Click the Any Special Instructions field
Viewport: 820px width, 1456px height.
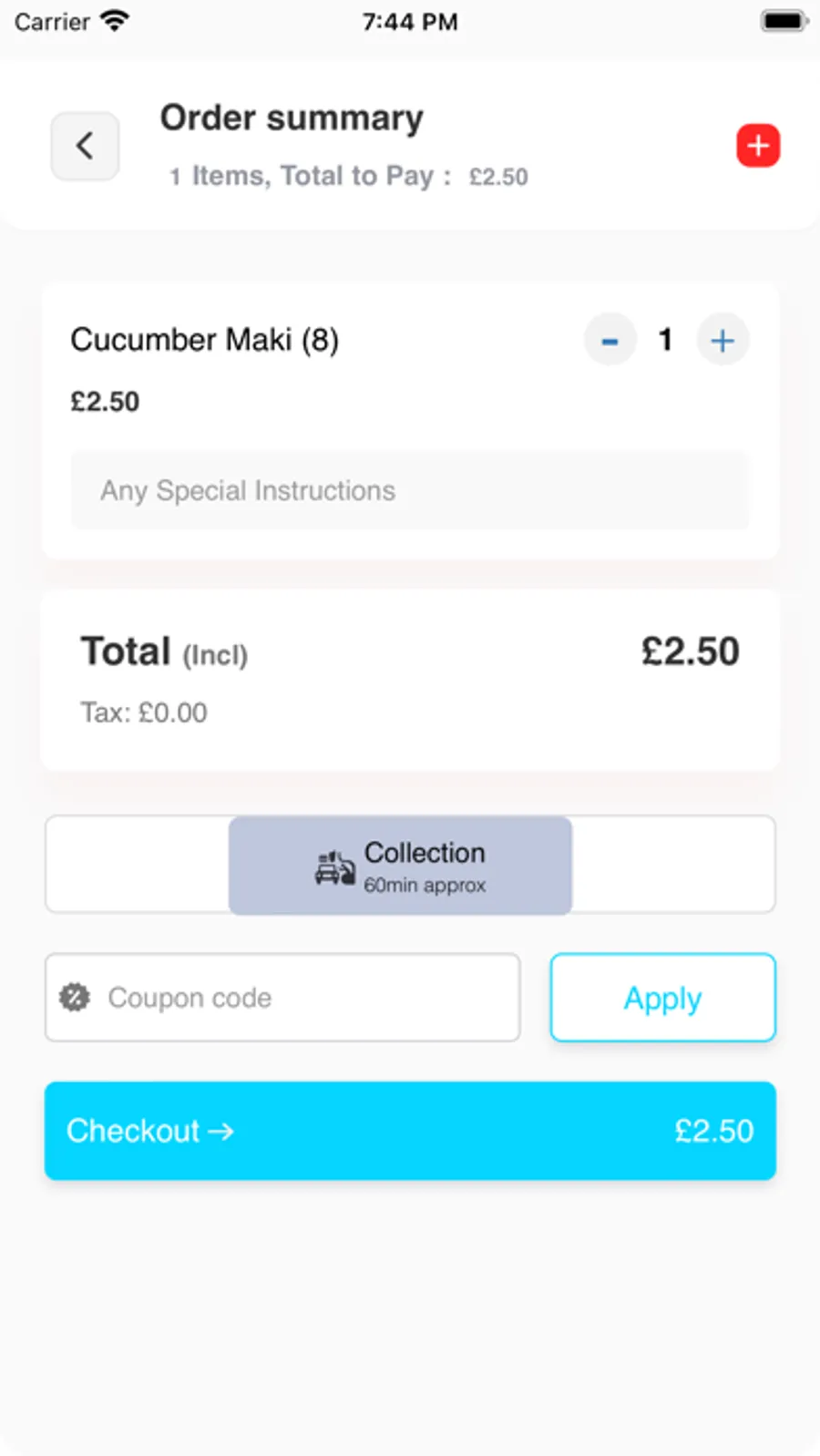pyautogui.click(x=410, y=490)
